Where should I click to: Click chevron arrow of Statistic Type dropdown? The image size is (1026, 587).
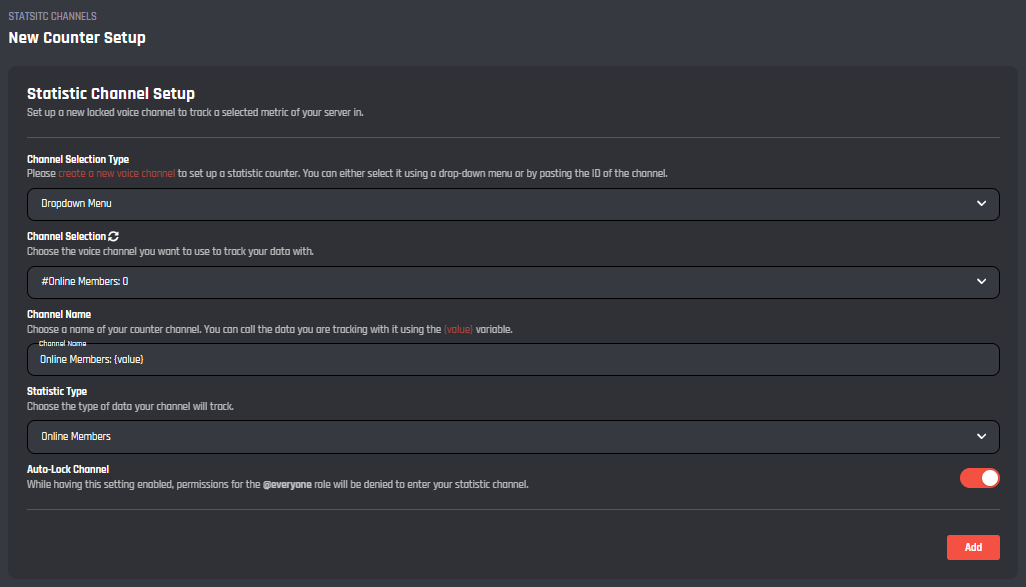coord(981,437)
